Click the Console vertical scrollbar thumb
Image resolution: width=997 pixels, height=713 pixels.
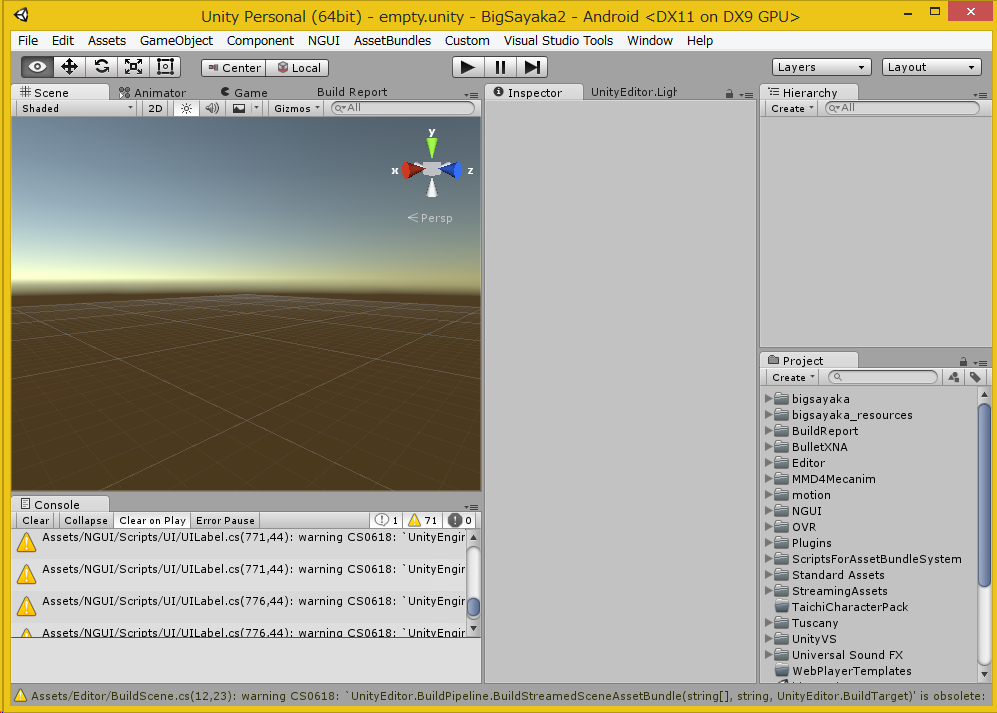tap(473, 607)
